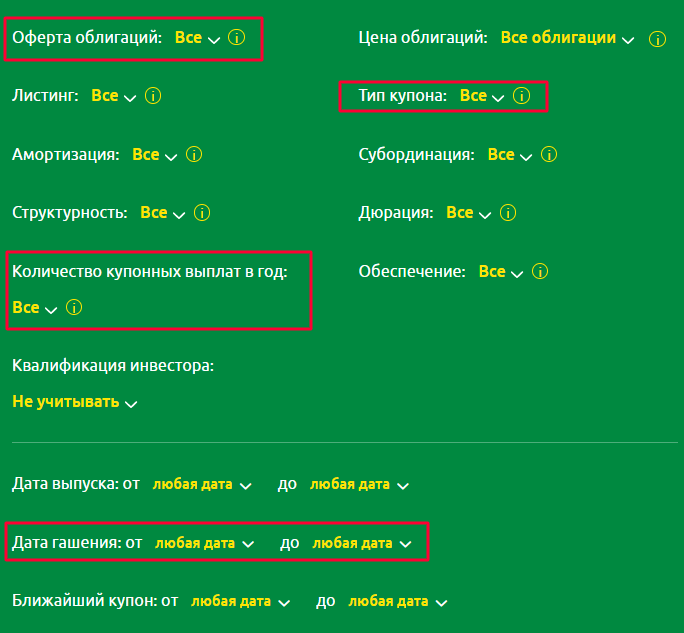Choose Дата гашения start date

[x=206, y=543]
